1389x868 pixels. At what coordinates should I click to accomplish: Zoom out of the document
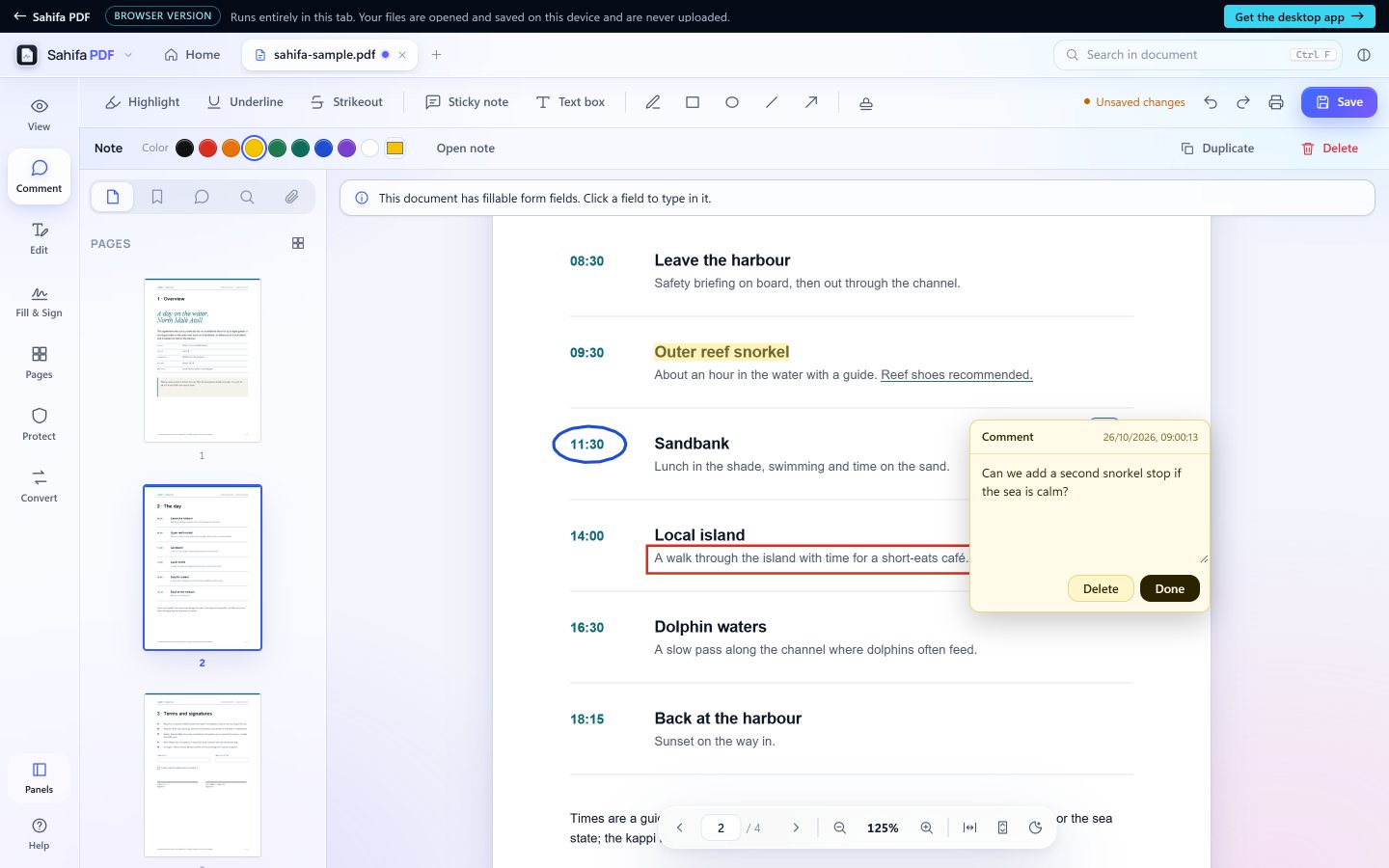coord(840,827)
